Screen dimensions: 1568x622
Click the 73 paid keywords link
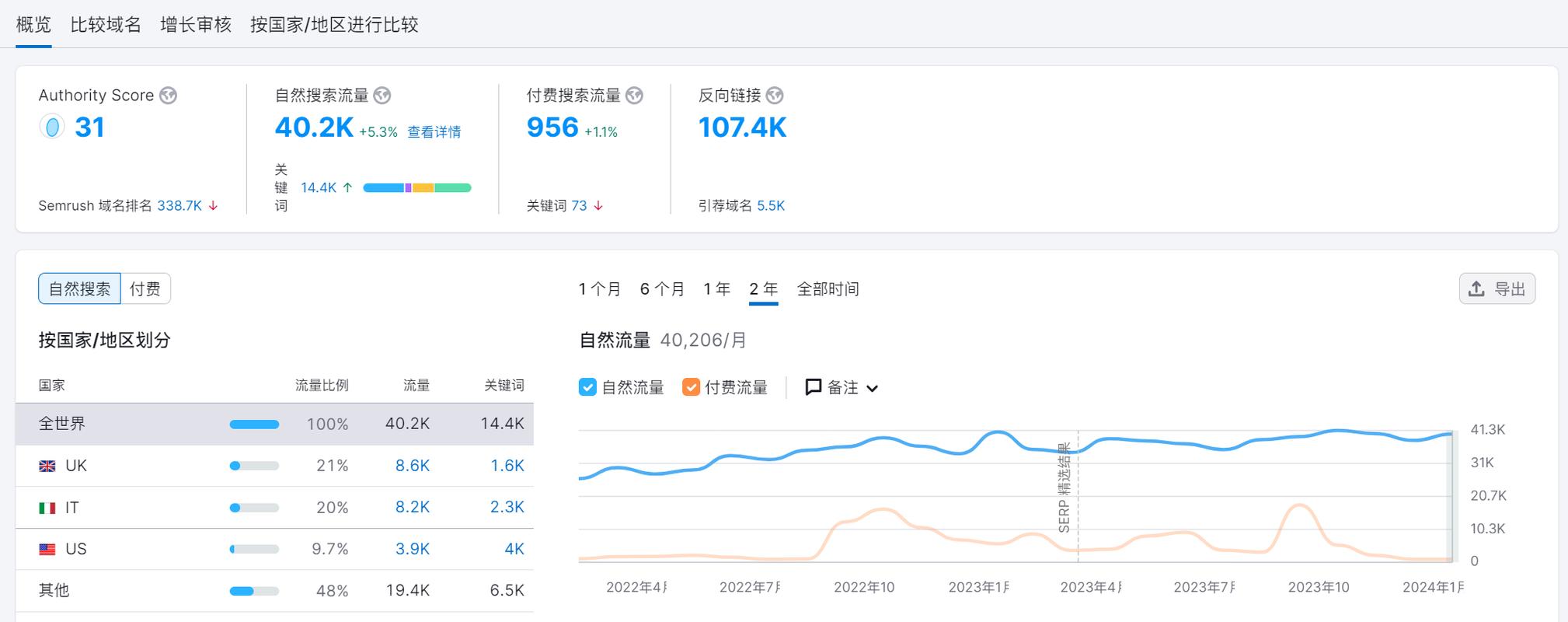pos(580,206)
